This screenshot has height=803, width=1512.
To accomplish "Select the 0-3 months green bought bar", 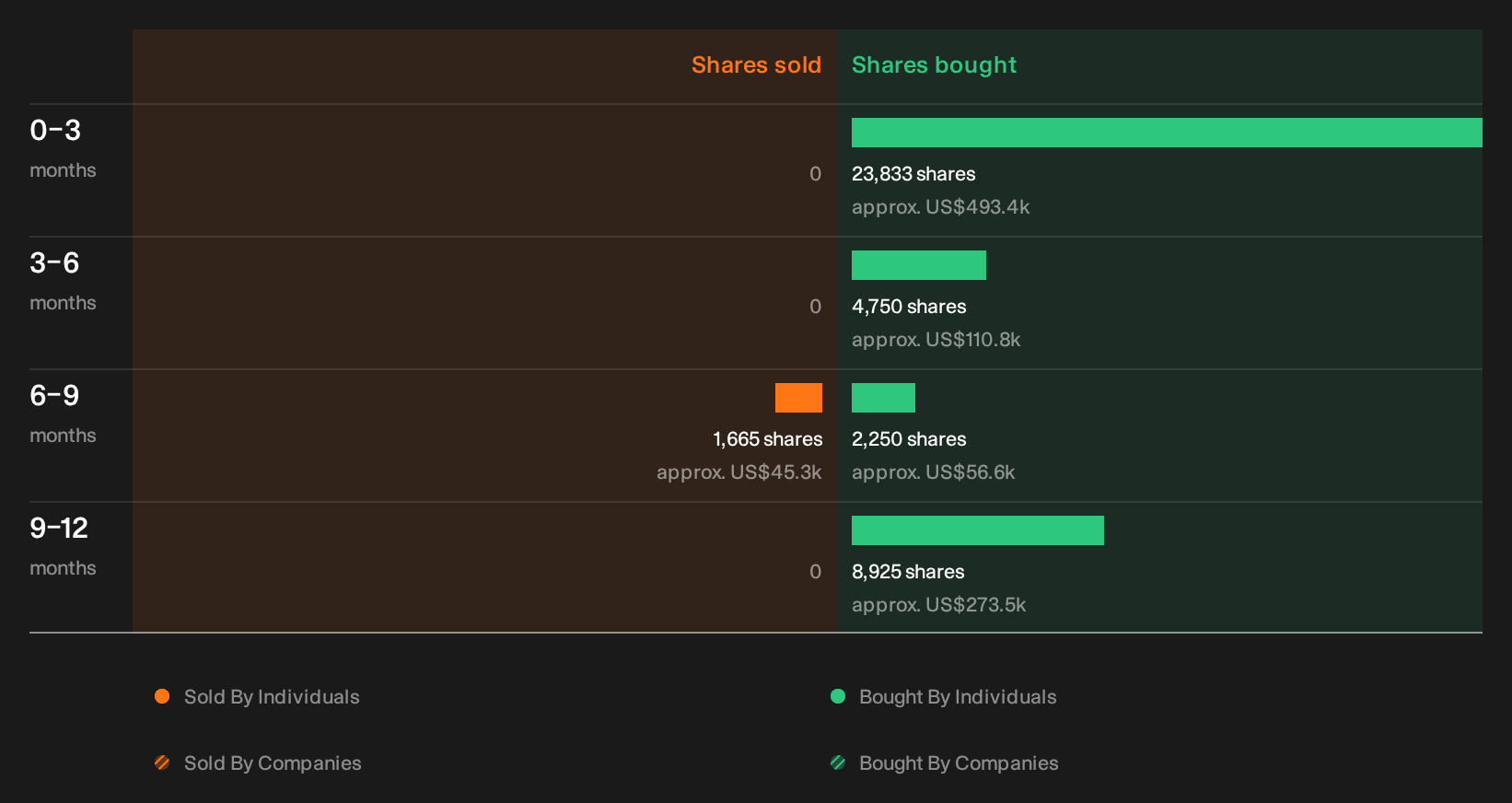I will (1167, 133).
